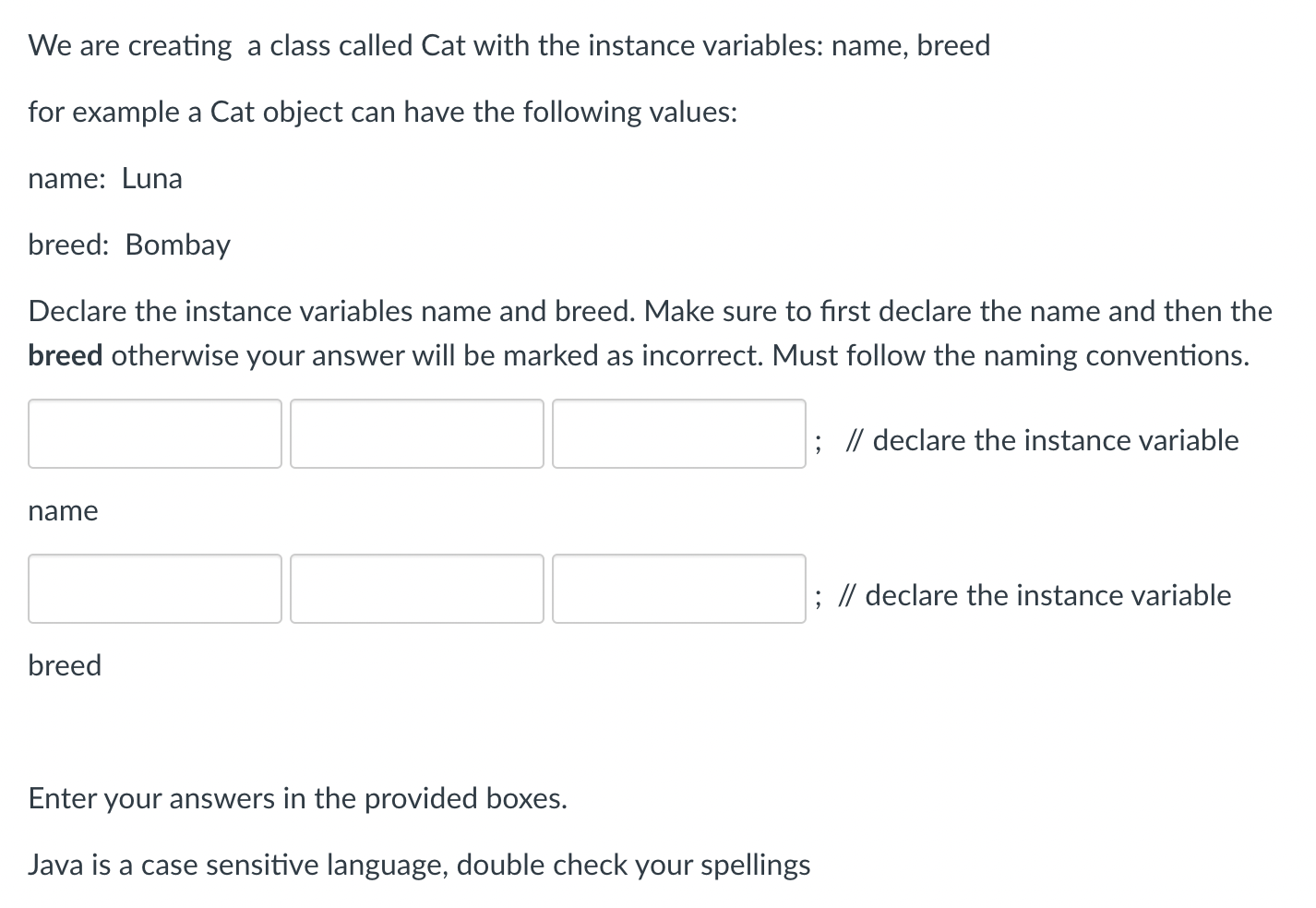Viewport: 1316px width, 908px height.
Task: Click the name label below the first row
Action: tap(63, 510)
